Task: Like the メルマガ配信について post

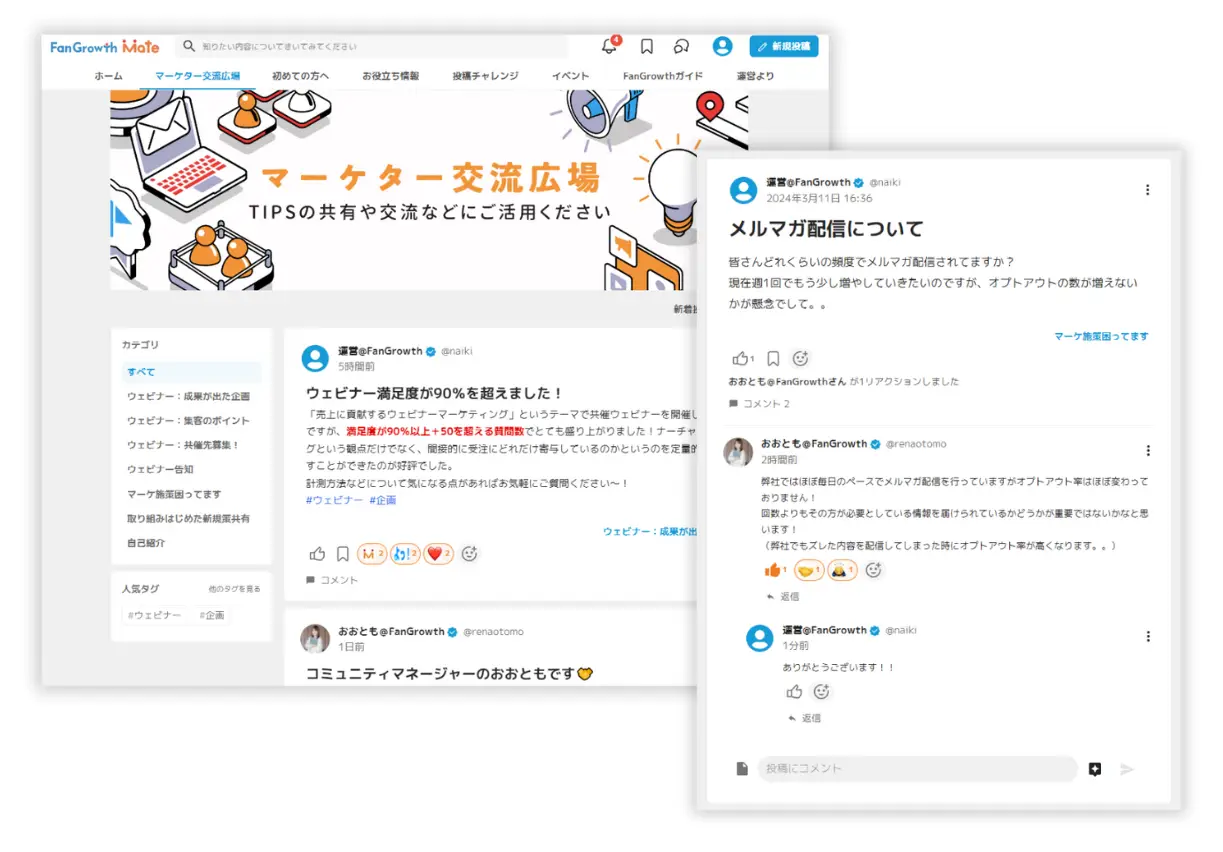Action: click(x=741, y=358)
